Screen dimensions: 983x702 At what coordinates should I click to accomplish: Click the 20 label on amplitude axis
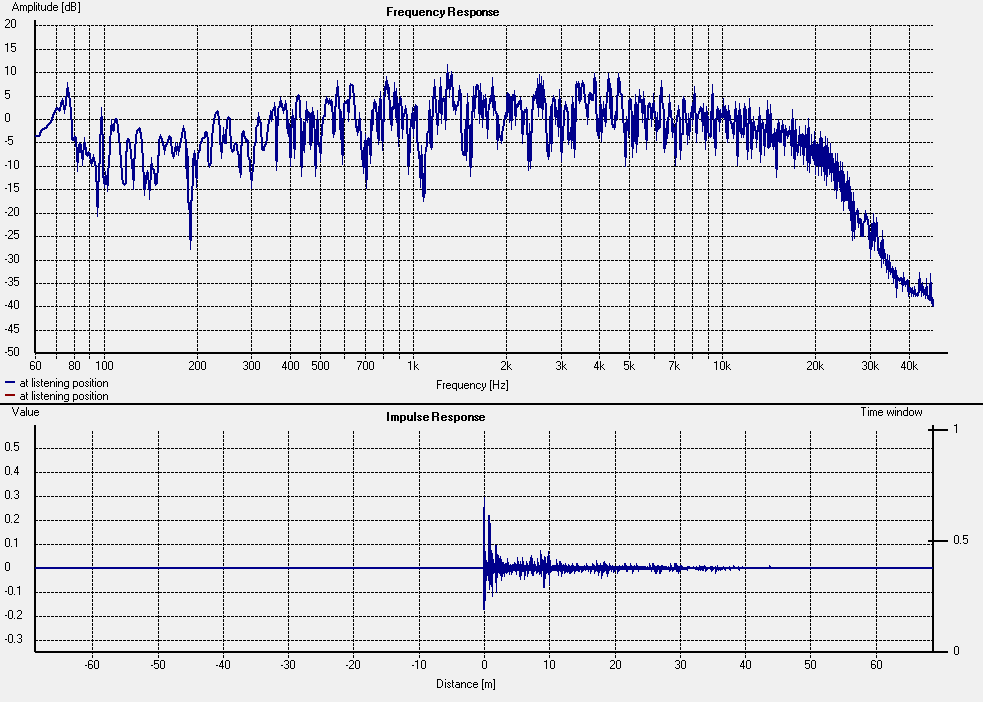click(x=11, y=24)
